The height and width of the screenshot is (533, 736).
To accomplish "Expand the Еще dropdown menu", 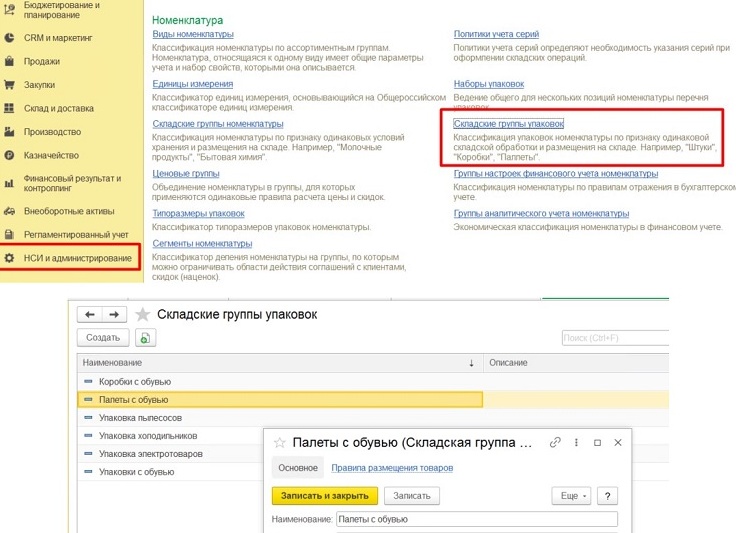I will tap(571, 496).
